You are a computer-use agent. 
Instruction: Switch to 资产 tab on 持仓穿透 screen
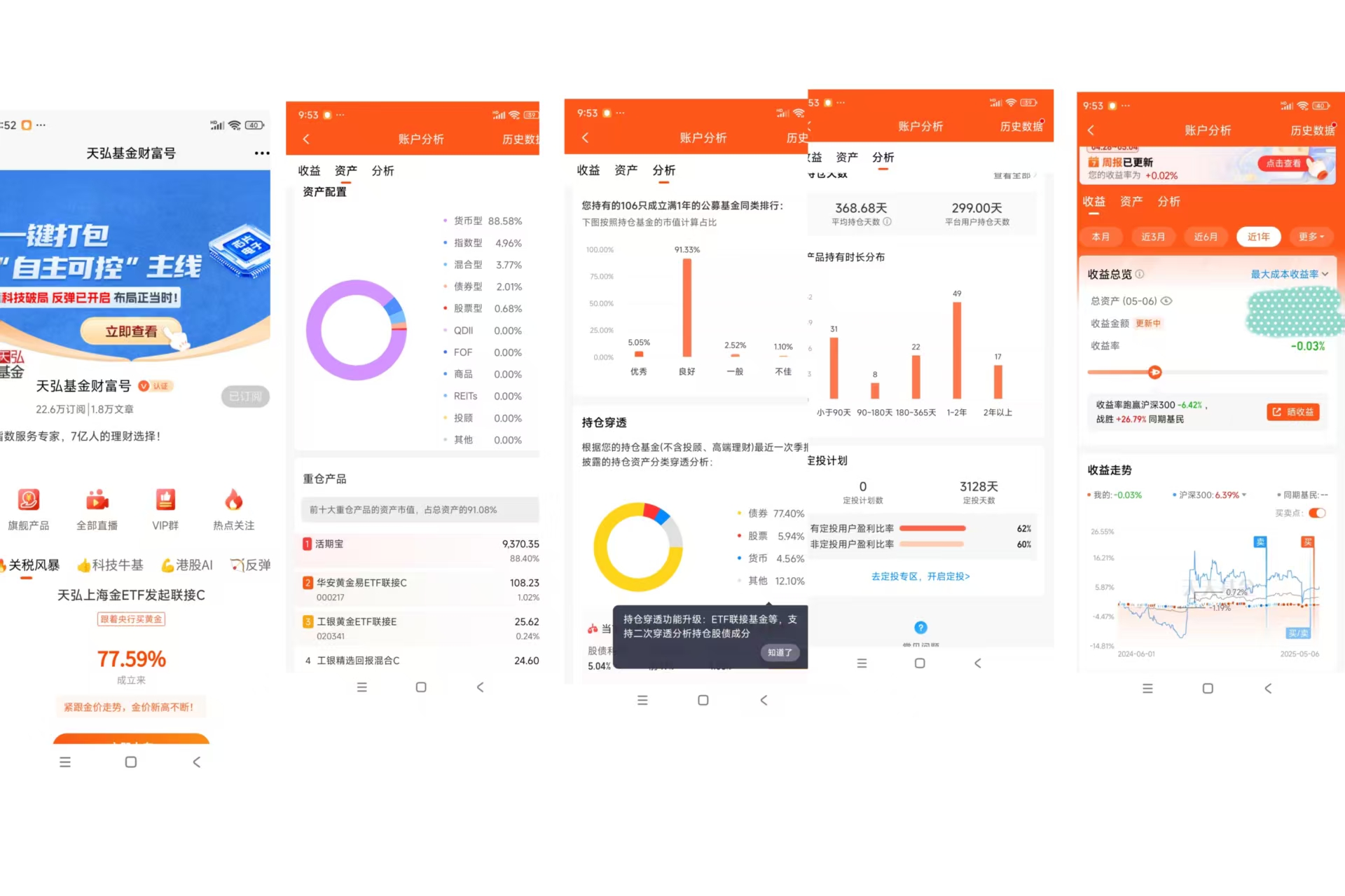626,170
